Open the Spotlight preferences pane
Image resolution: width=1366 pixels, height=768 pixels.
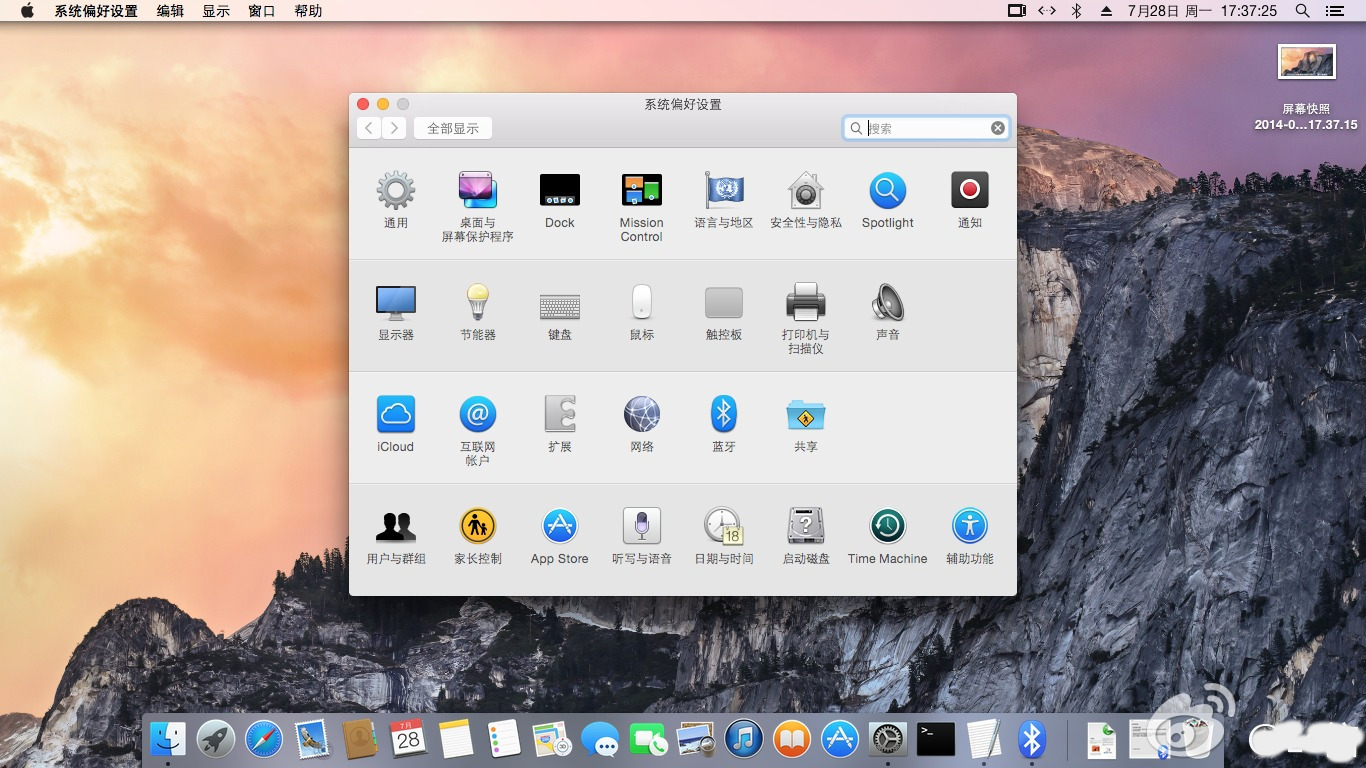pyautogui.click(x=888, y=190)
